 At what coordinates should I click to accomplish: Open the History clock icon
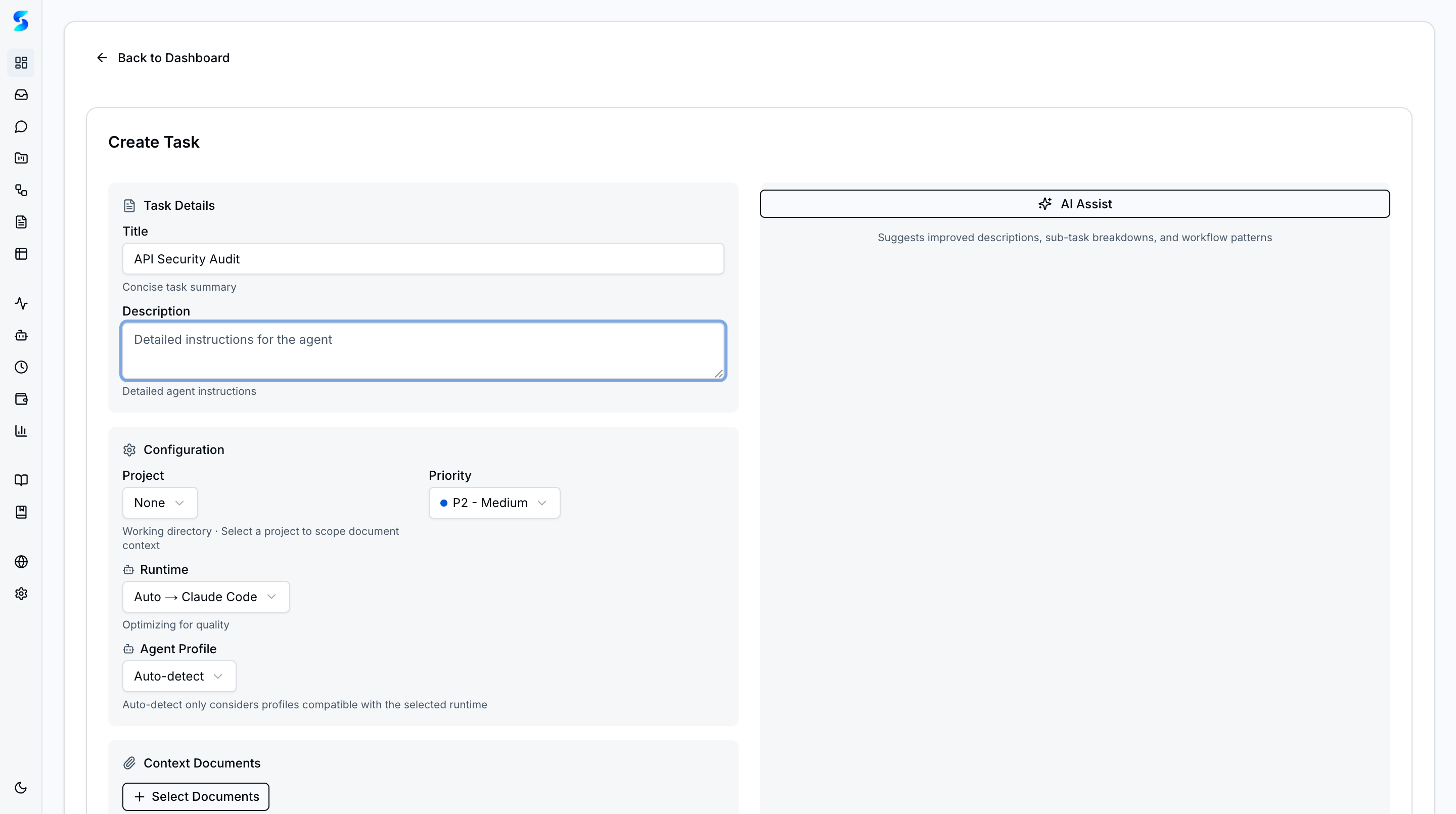(x=21, y=367)
